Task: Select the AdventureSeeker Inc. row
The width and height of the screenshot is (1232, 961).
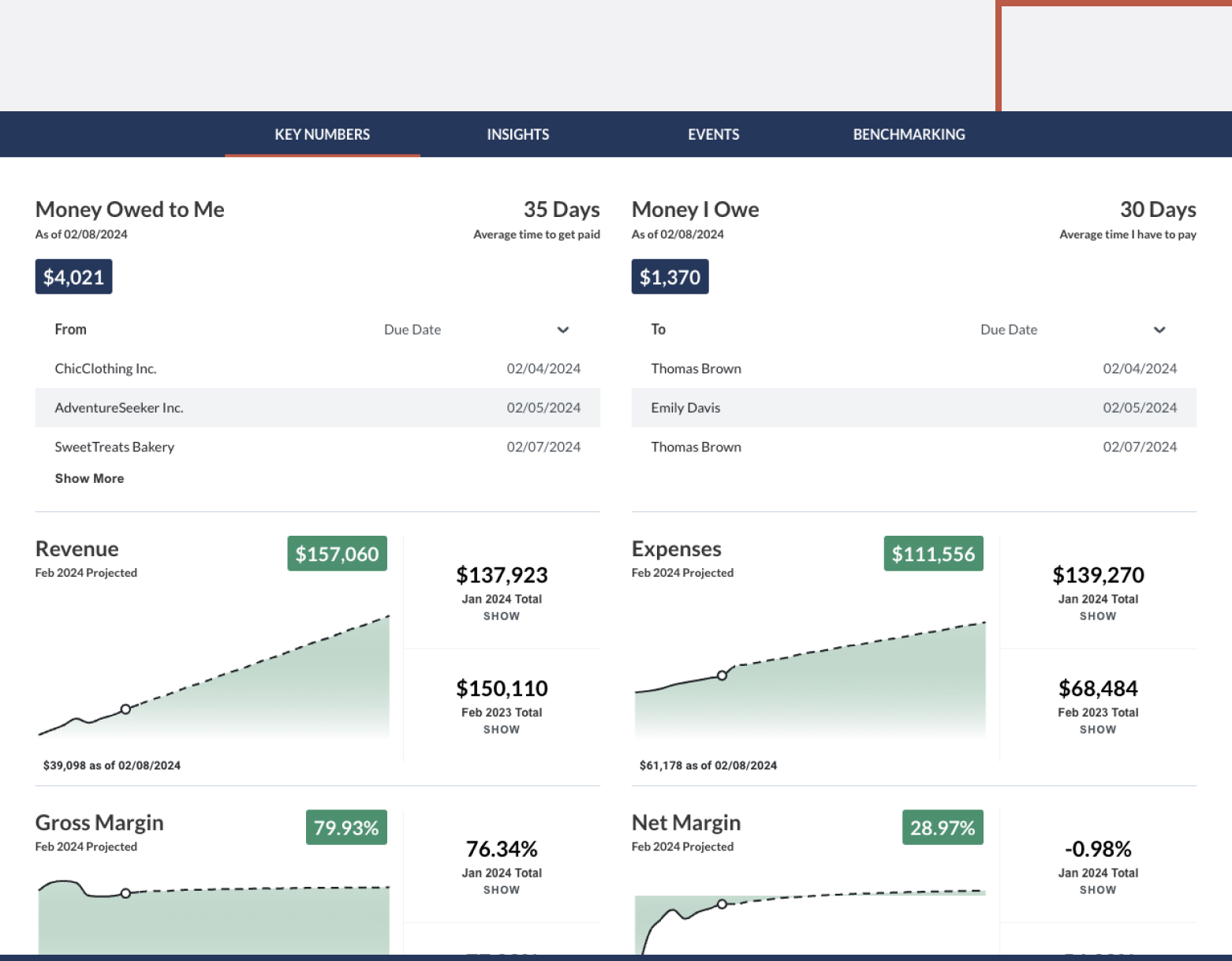Action: click(x=318, y=408)
